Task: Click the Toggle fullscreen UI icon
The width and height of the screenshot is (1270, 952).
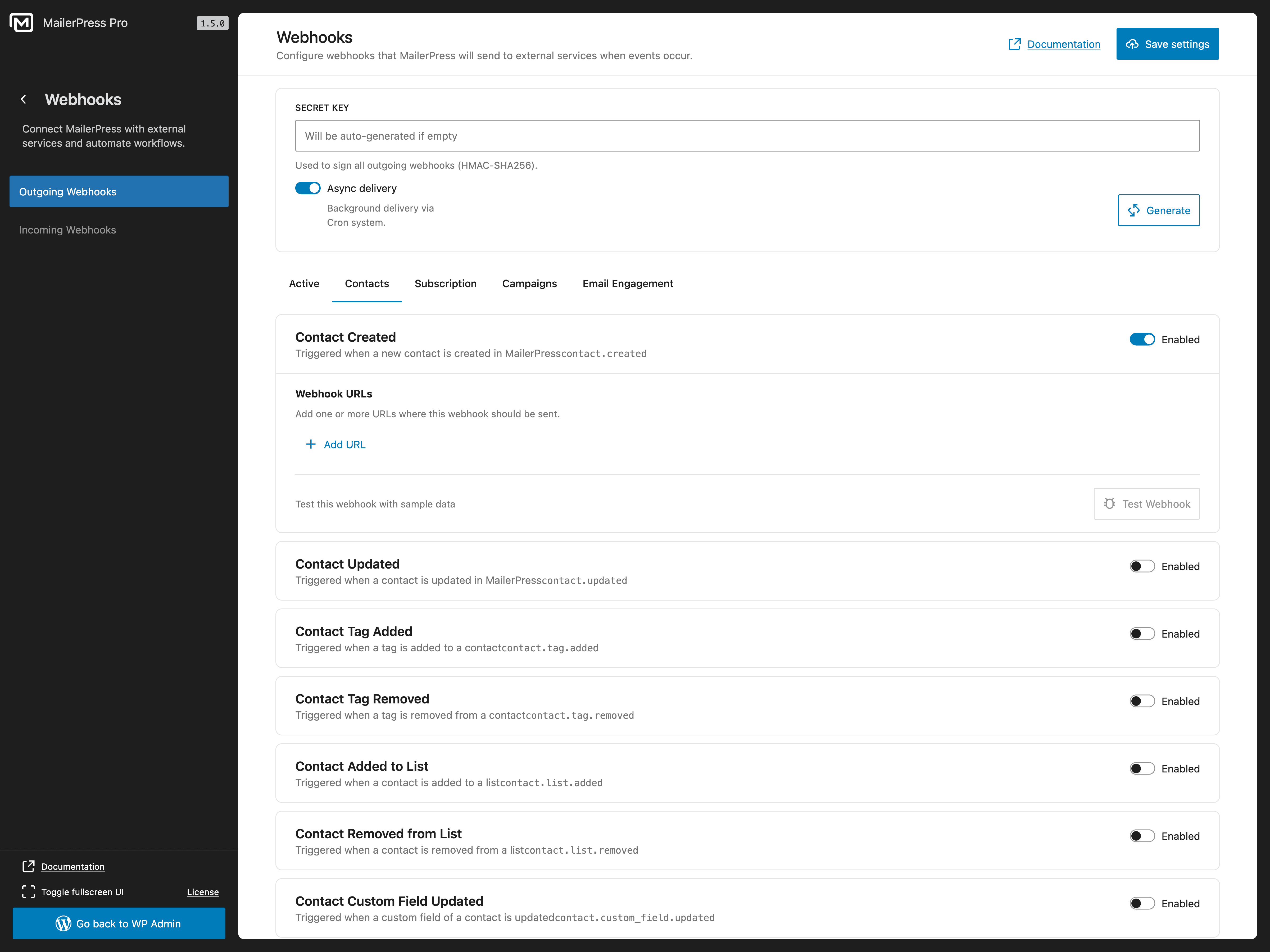Action: click(28, 892)
